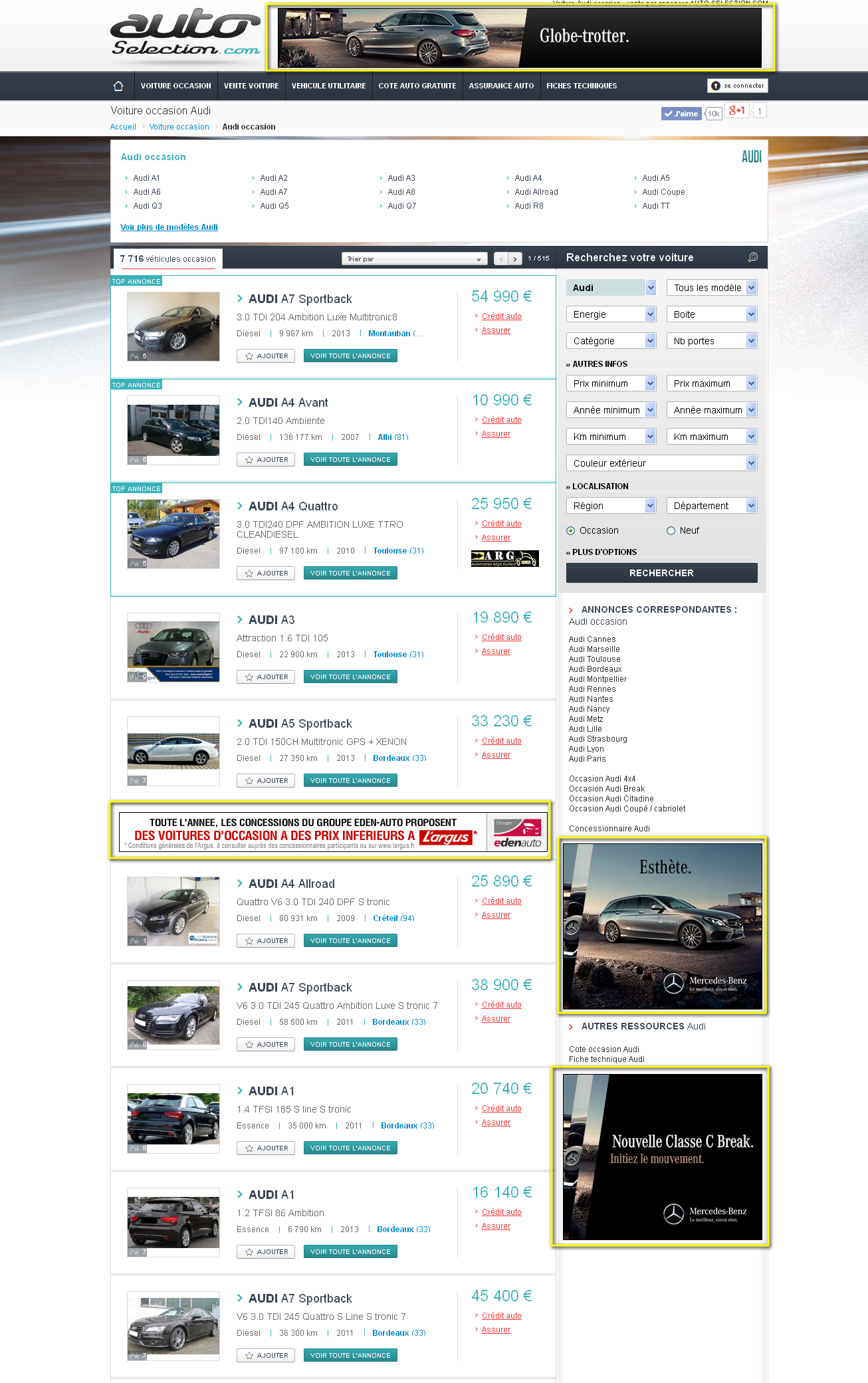Open FICHES TECHNIQUES menu

tap(582, 86)
